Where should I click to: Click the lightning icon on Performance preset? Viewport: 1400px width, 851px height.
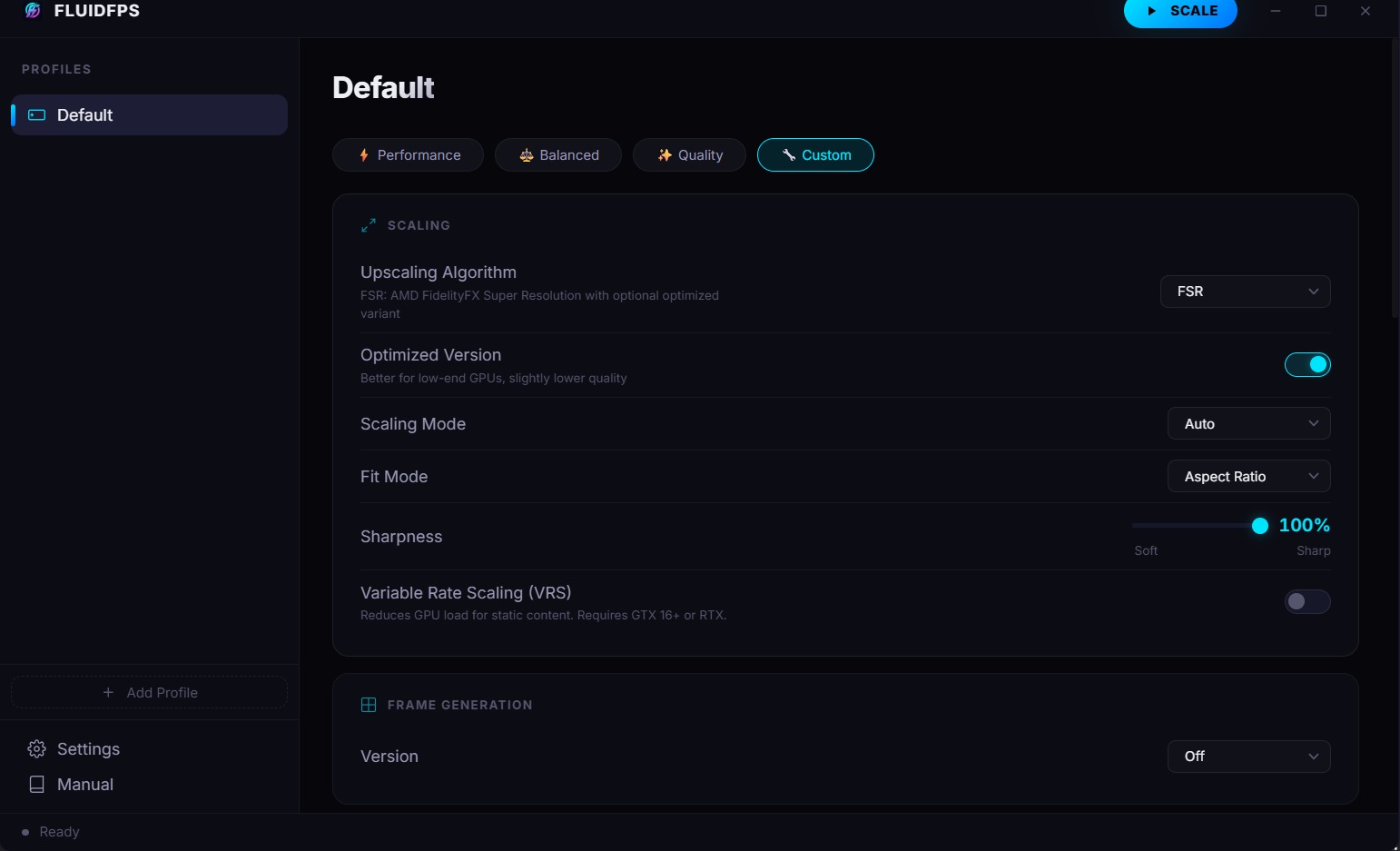[363, 154]
